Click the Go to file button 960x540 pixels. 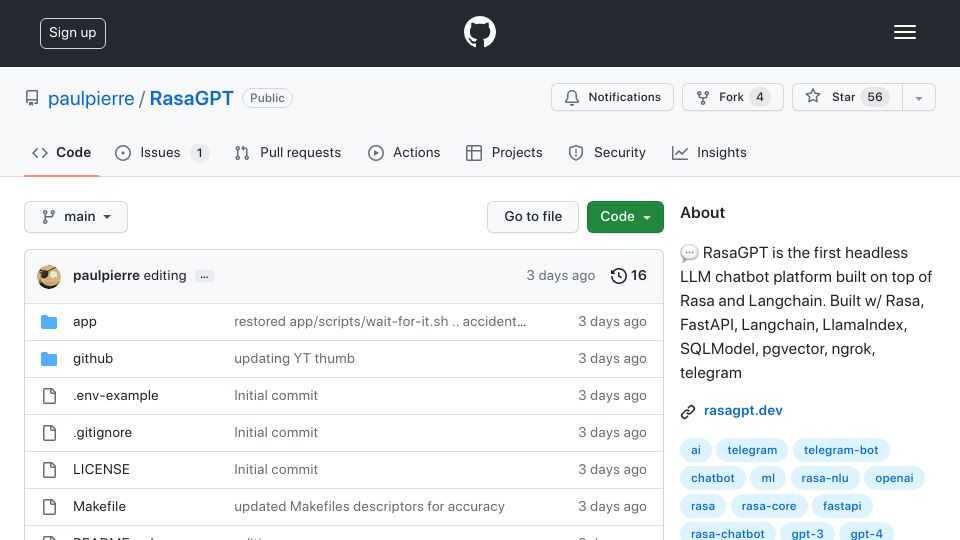click(x=533, y=217)
